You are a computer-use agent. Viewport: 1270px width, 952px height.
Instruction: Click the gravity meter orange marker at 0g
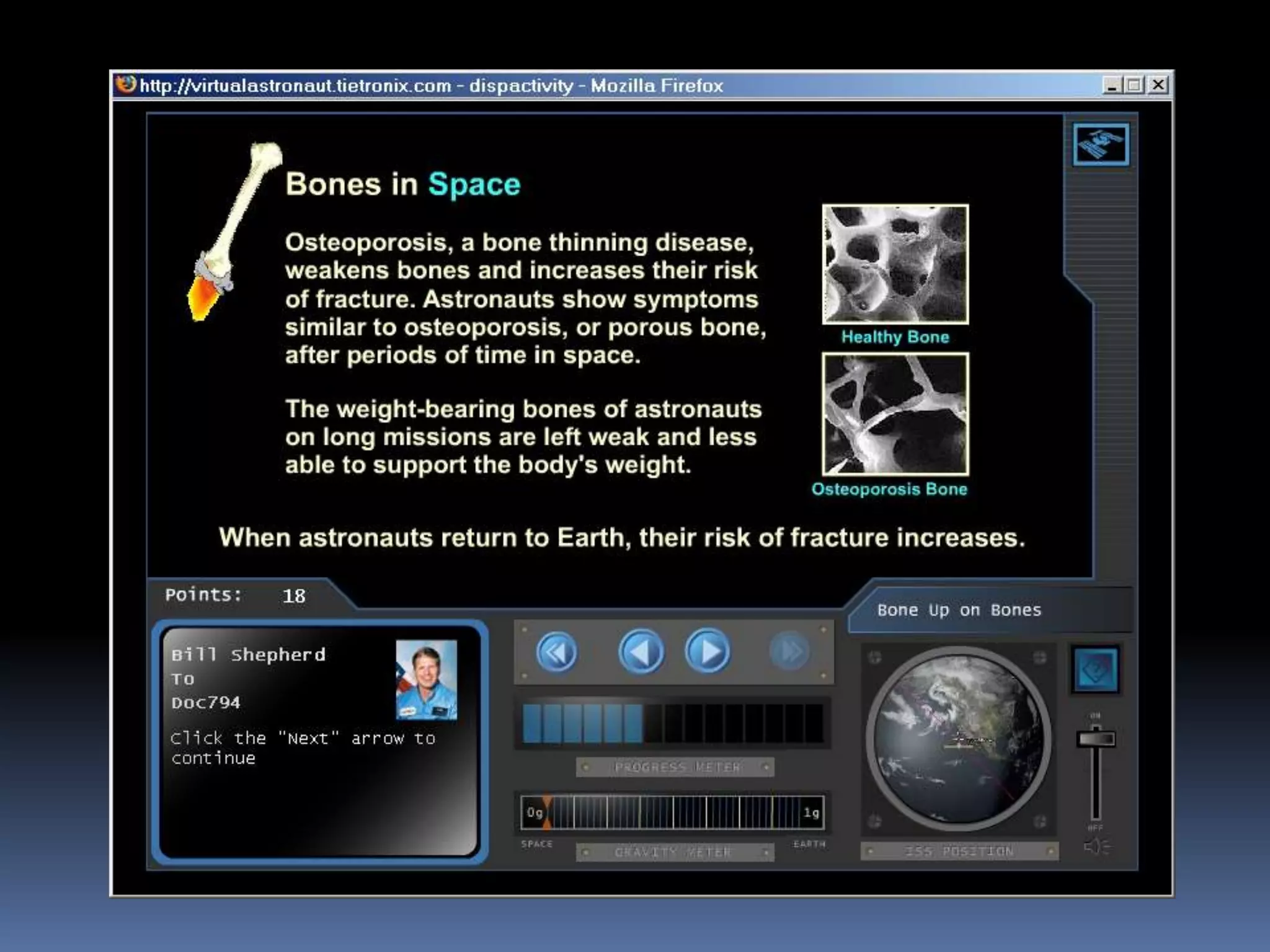point(547,813)
